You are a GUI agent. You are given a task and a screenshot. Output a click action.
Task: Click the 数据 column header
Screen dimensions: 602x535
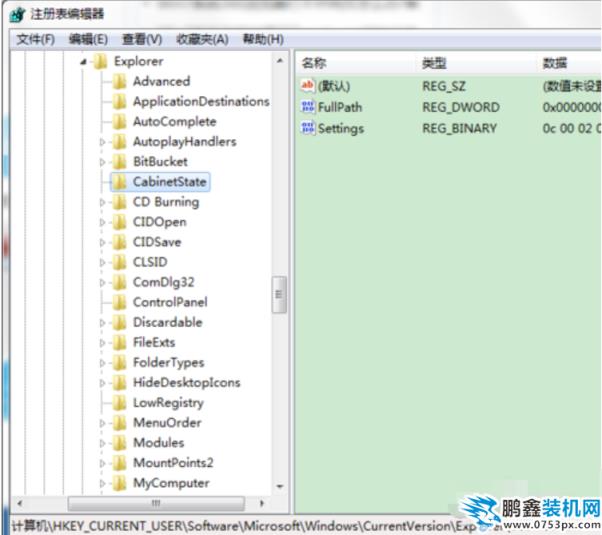coord(570,63)
